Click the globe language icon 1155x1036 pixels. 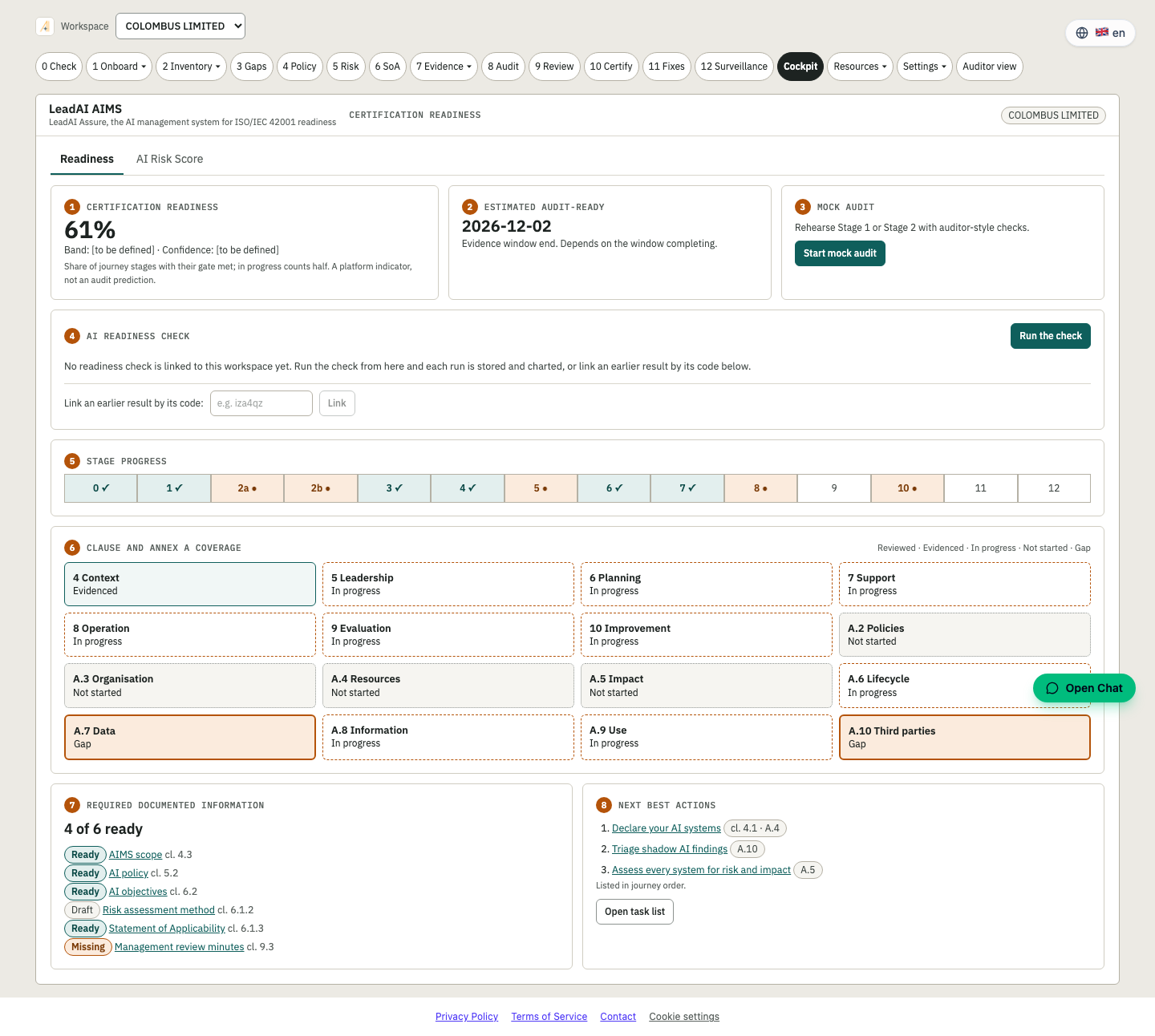pos(1082,33)
